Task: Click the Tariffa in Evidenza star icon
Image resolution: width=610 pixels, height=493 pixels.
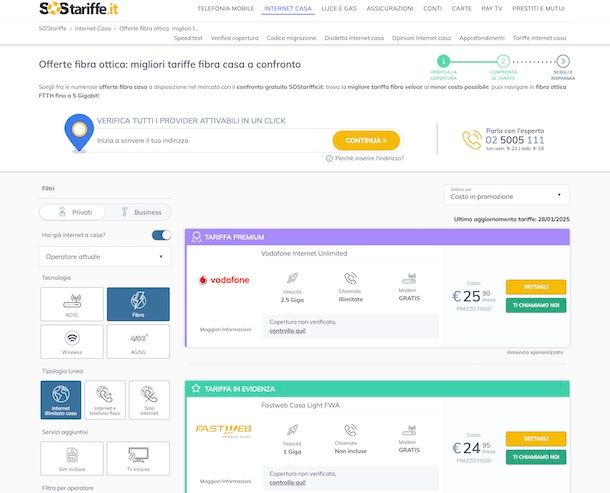Action: [x=196, y=388]
